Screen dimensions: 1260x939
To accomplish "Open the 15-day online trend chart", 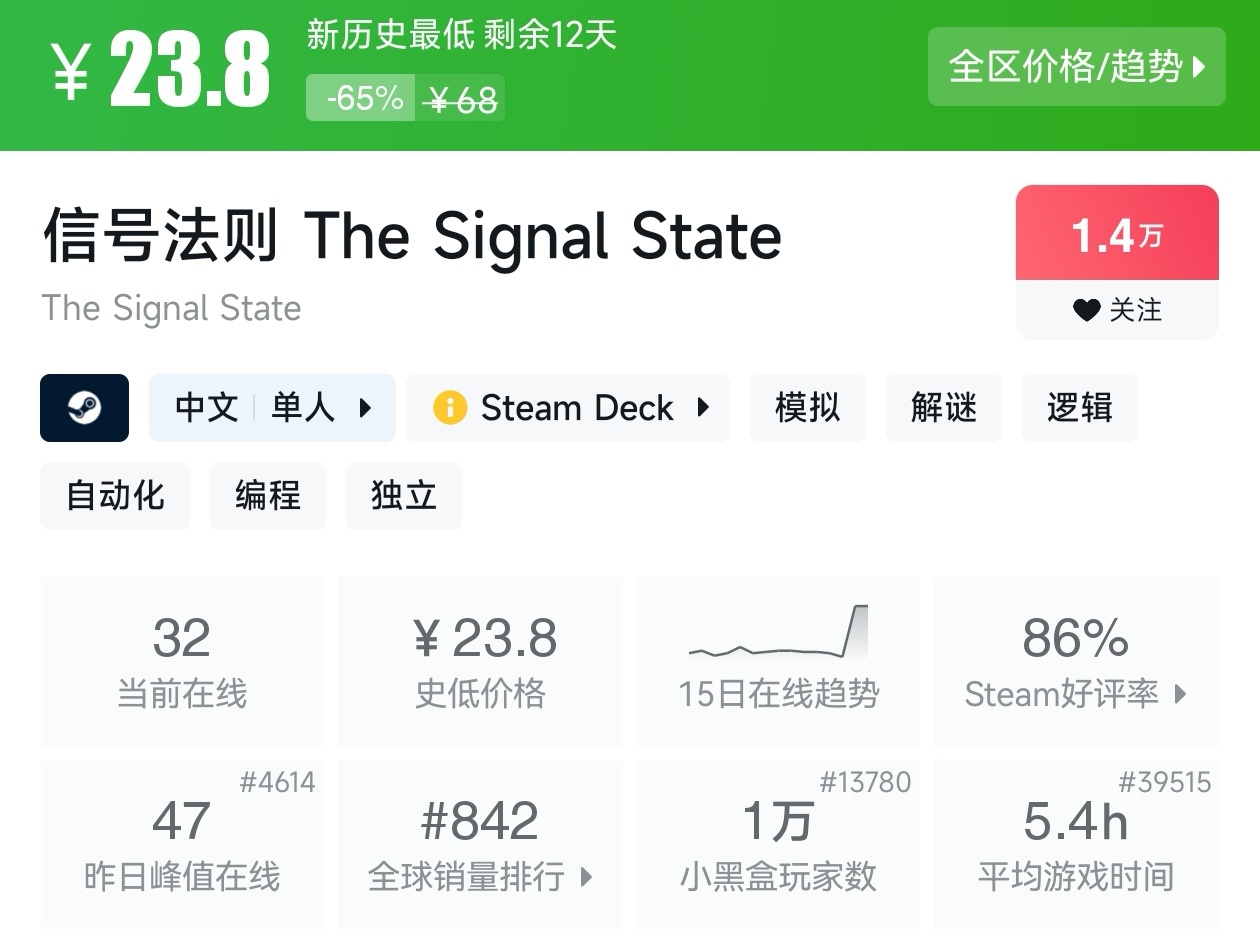I will point(778,660).
